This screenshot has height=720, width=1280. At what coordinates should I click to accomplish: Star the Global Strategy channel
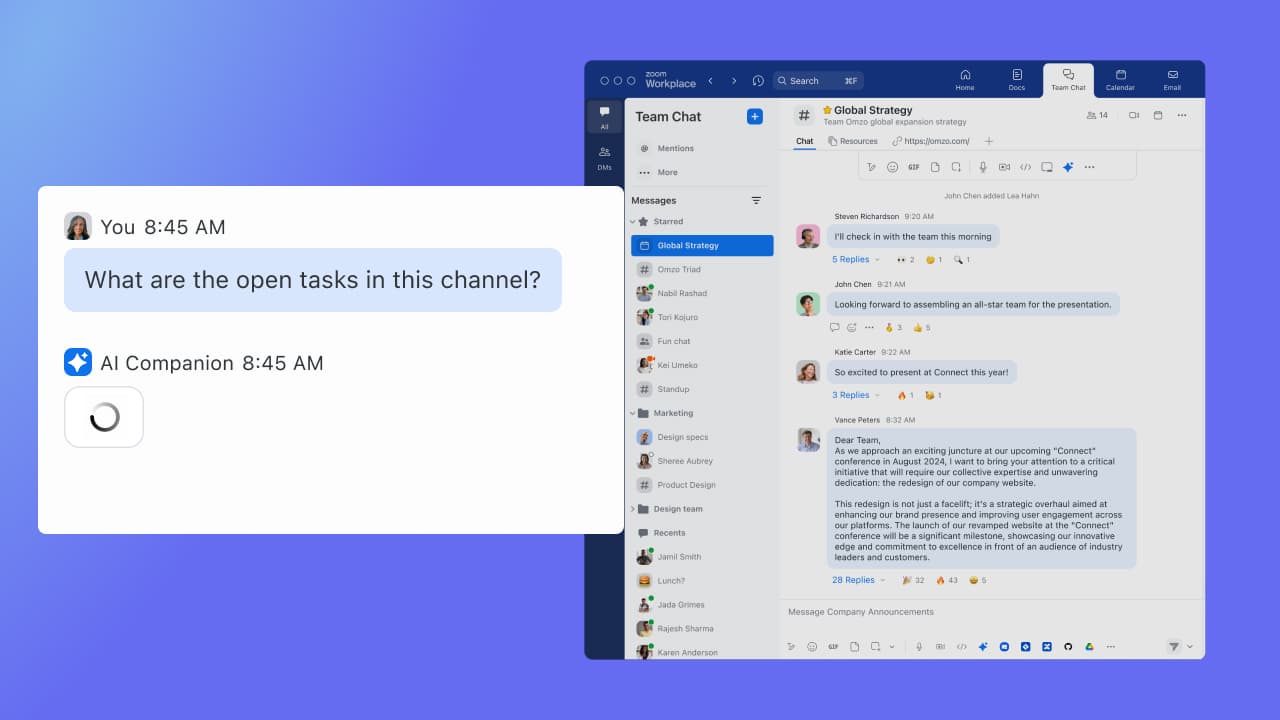[828, 111]
